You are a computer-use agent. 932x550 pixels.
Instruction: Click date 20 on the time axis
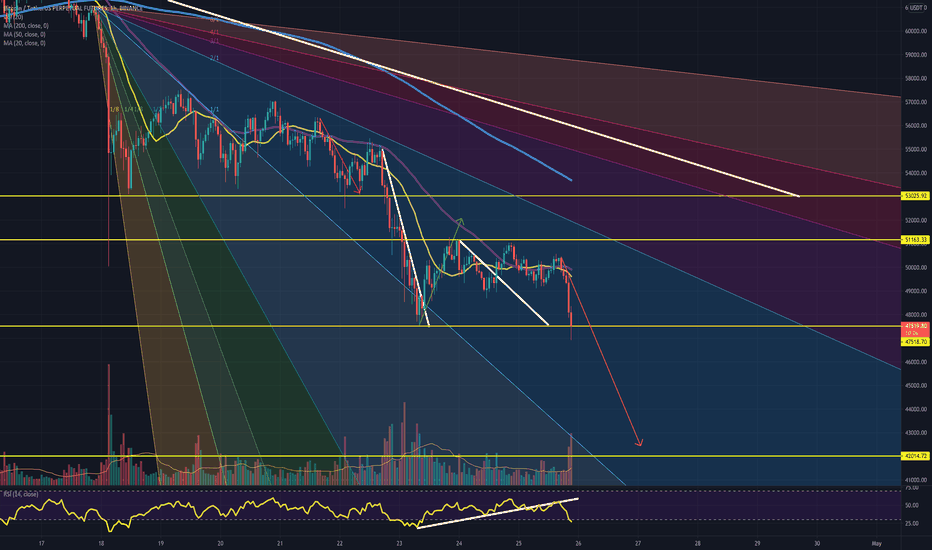pyautogui.click(x=221, y=543)
